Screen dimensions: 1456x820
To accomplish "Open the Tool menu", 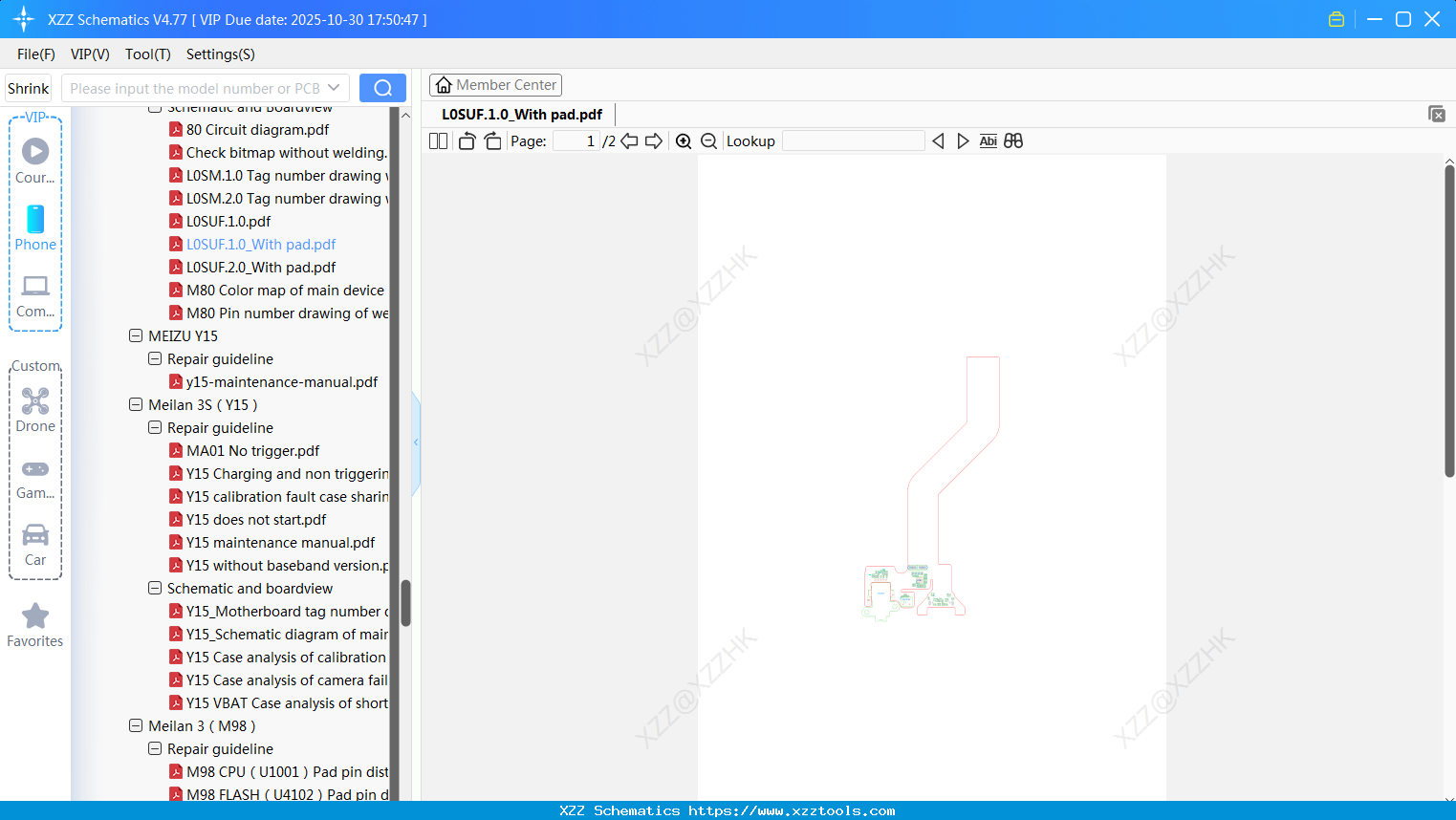I will [x=147, y=54].
